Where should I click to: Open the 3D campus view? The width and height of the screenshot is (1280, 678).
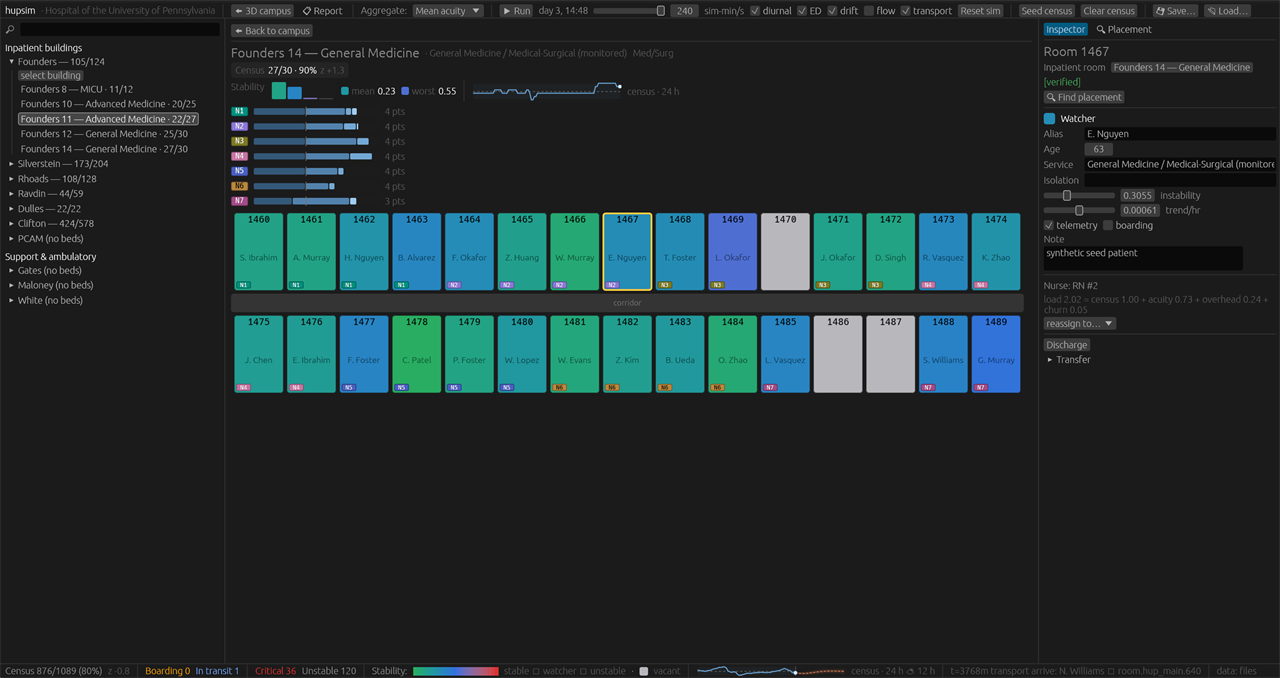click(262, 11)
